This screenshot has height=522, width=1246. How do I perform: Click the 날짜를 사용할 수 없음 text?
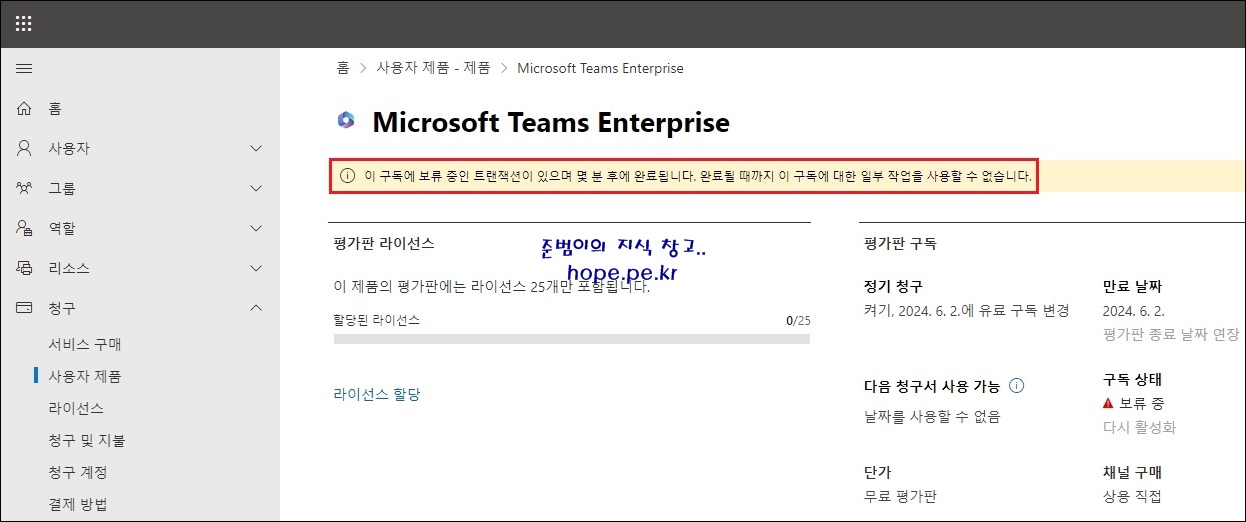(931, 416)
